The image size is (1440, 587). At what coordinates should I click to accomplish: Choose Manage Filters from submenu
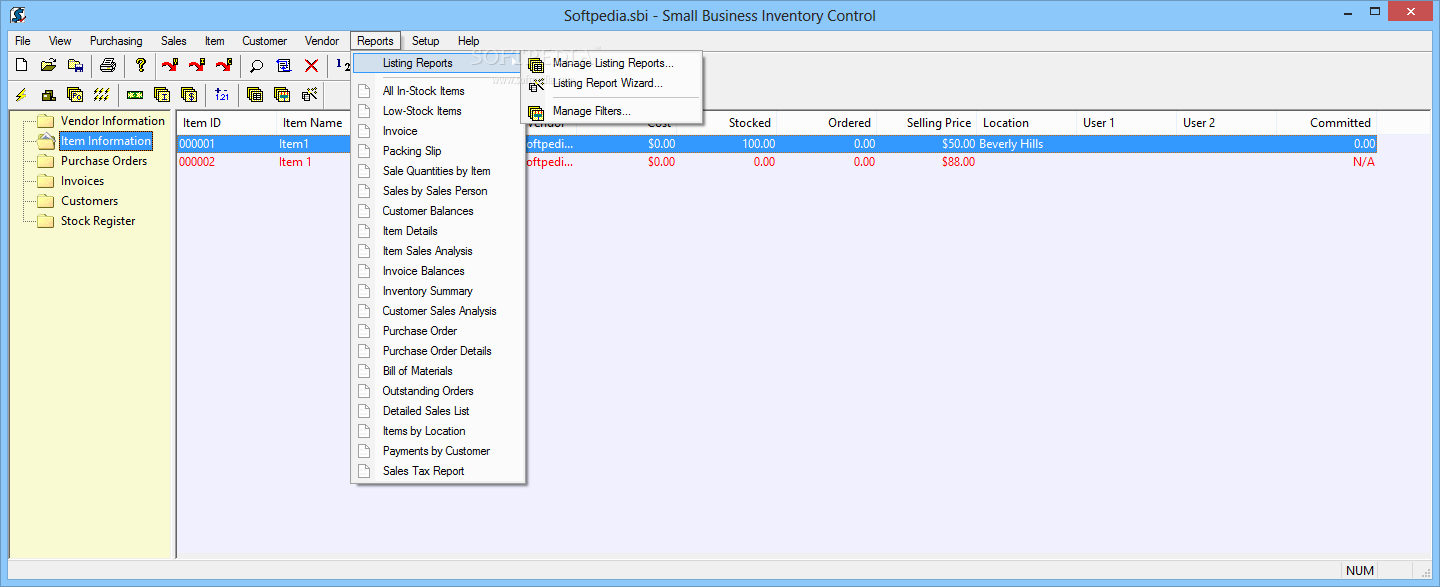(x=612, y=111)
